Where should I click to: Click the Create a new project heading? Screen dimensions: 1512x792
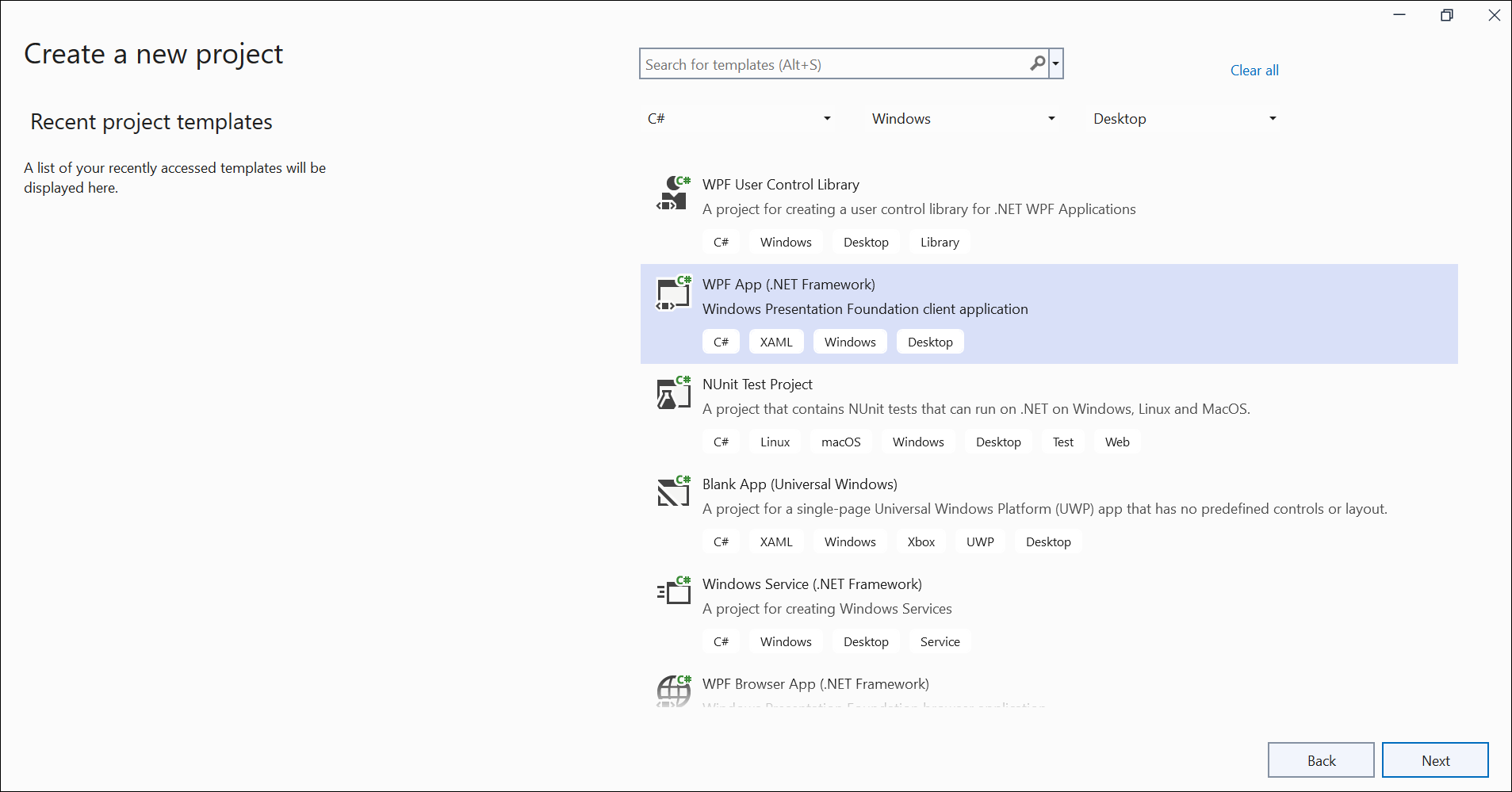[153, 54]
